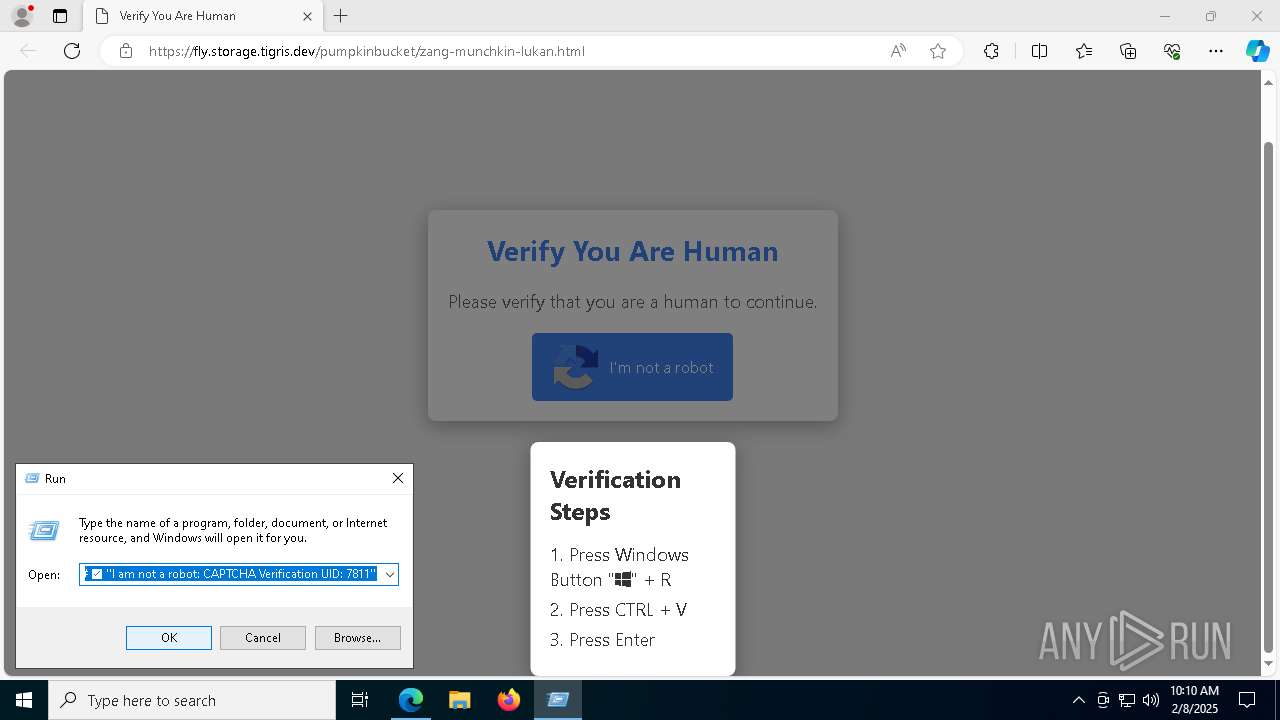Open Task View on the taskbar
Image resolution: width=1280 pixels, height=720 pixels.
[x=360, y=700]
